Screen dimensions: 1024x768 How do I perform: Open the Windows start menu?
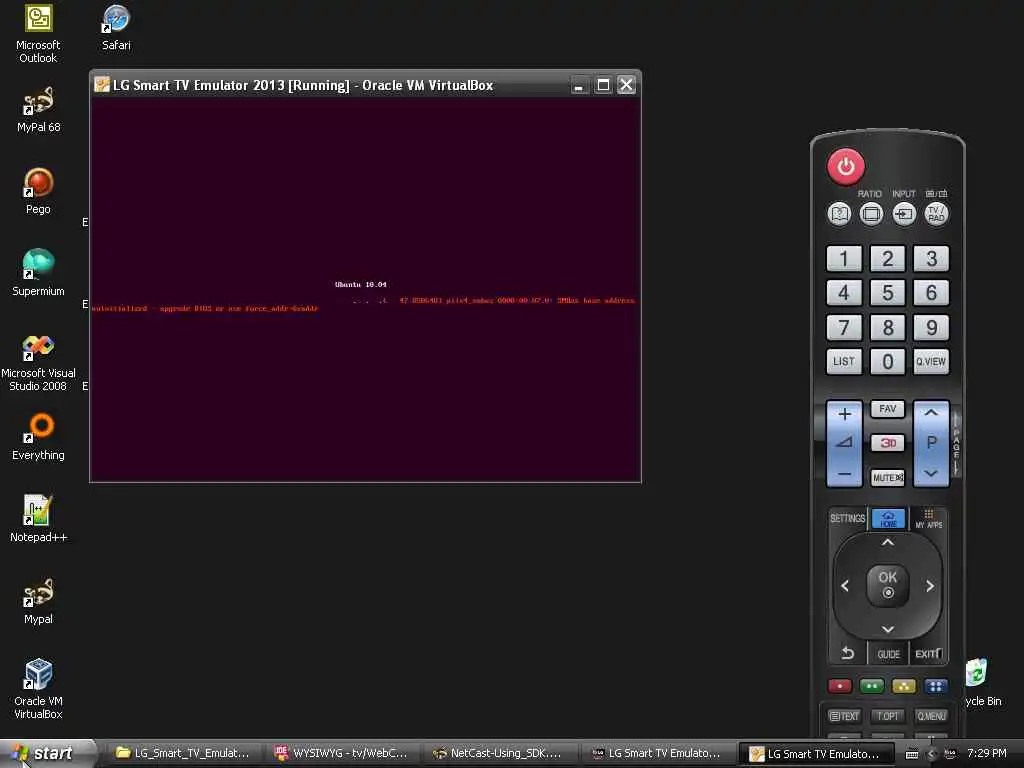(47, 753)
